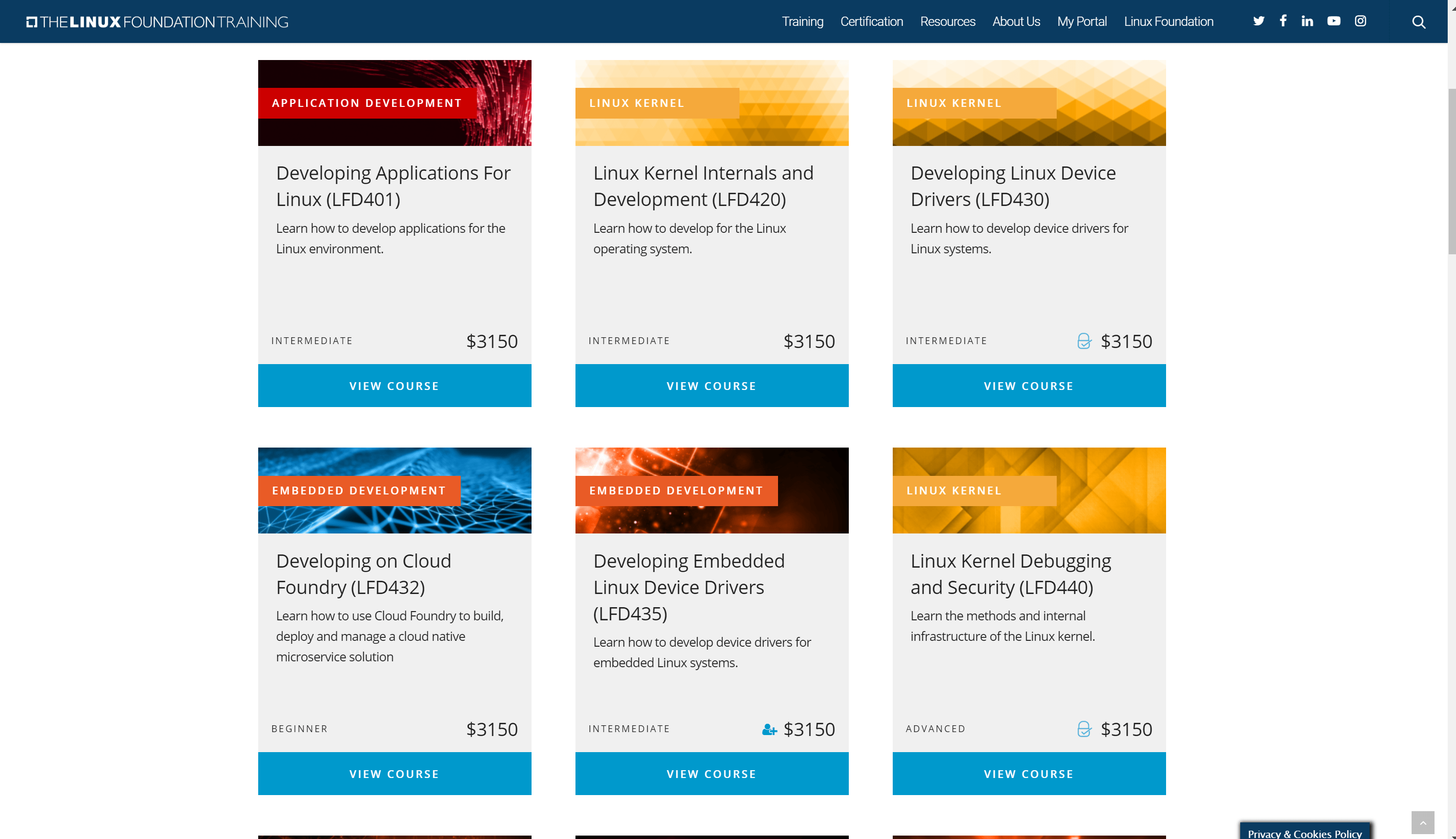Click the $3150 price on LFD440 card
The height and width of the screenshot is (839, 1456).
pos(1126,730)
